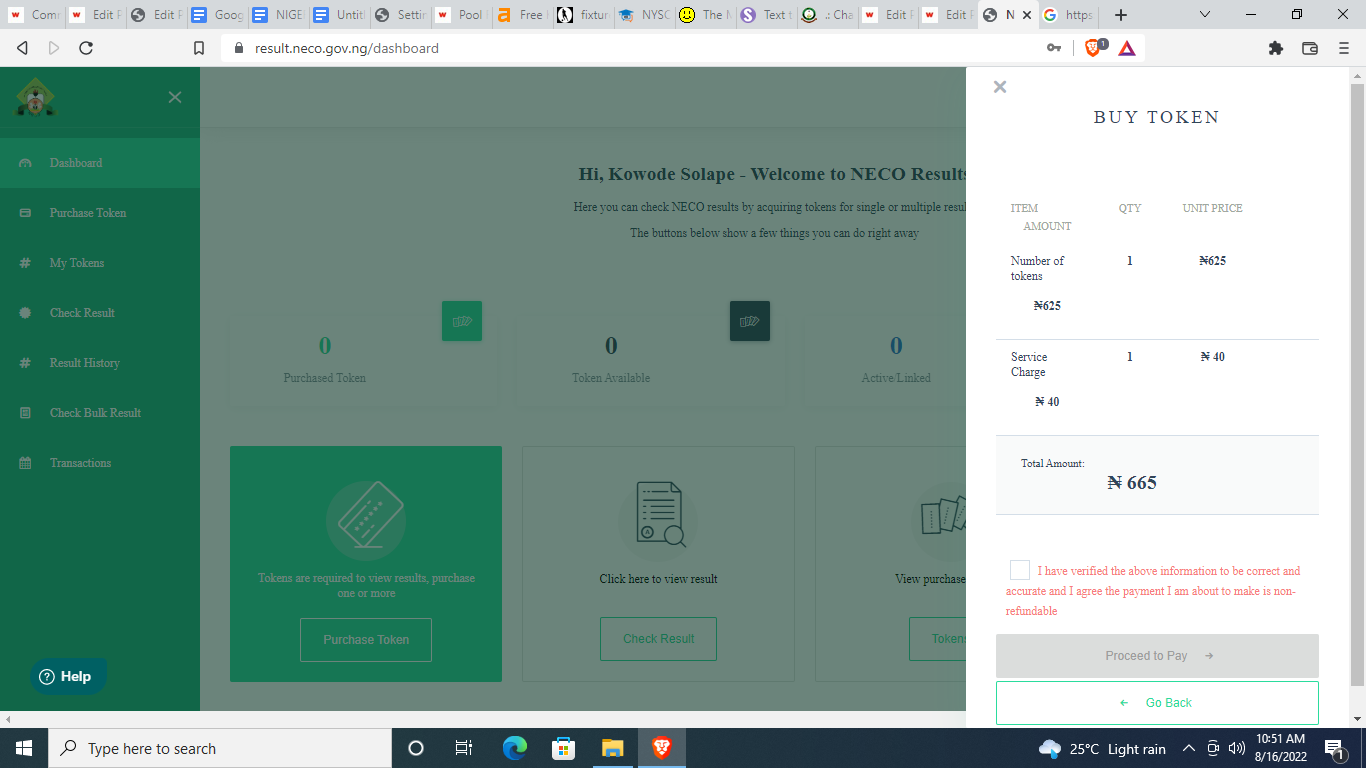Screen dimensions: 1366x768
Task: Open the weather widget showing Light rain
Action: tap(1102, 748)
